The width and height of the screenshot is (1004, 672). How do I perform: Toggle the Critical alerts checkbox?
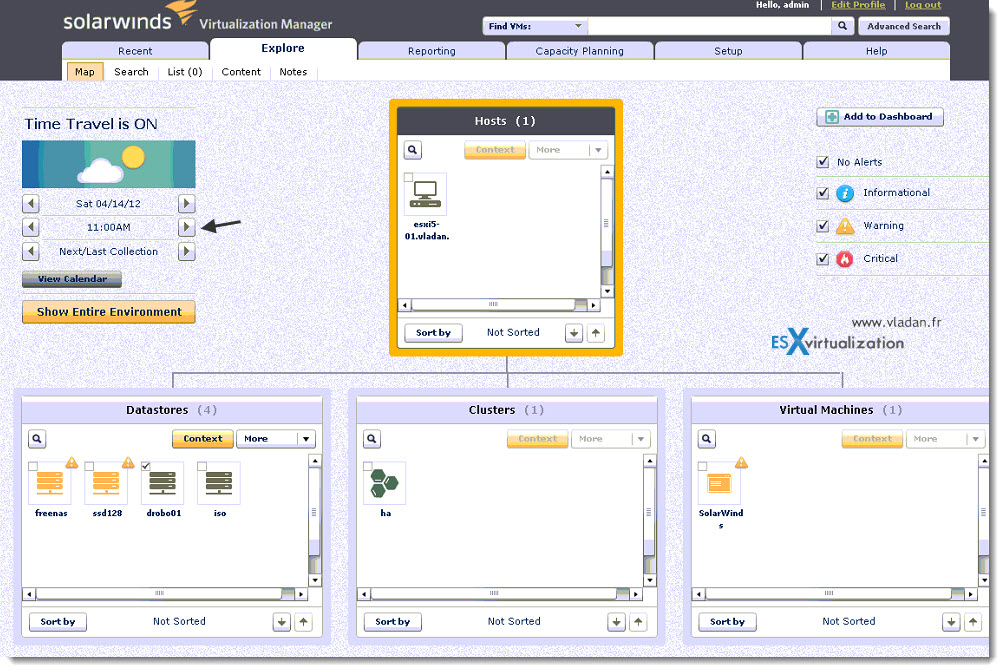[823, 259]
